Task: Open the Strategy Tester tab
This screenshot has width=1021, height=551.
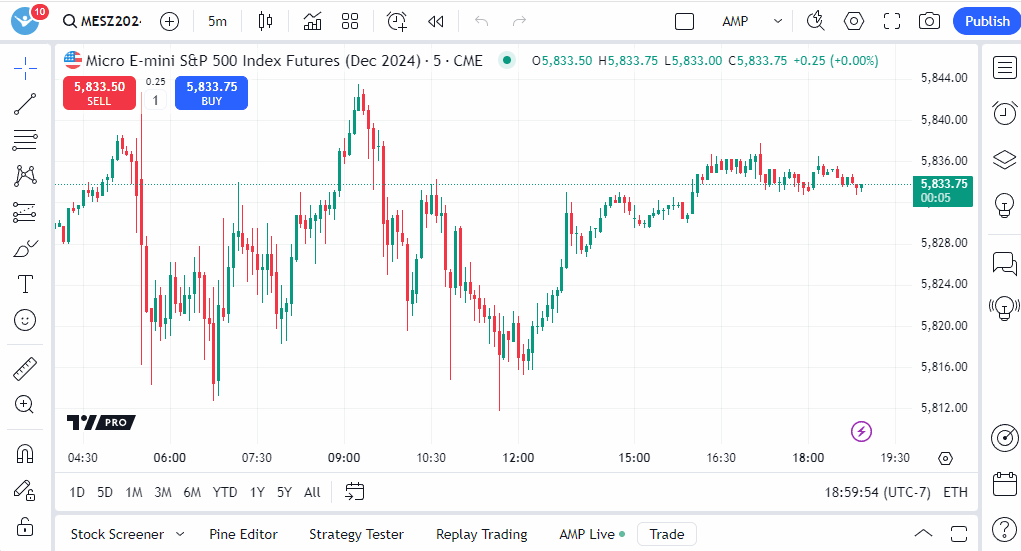Action: point(356,534)
